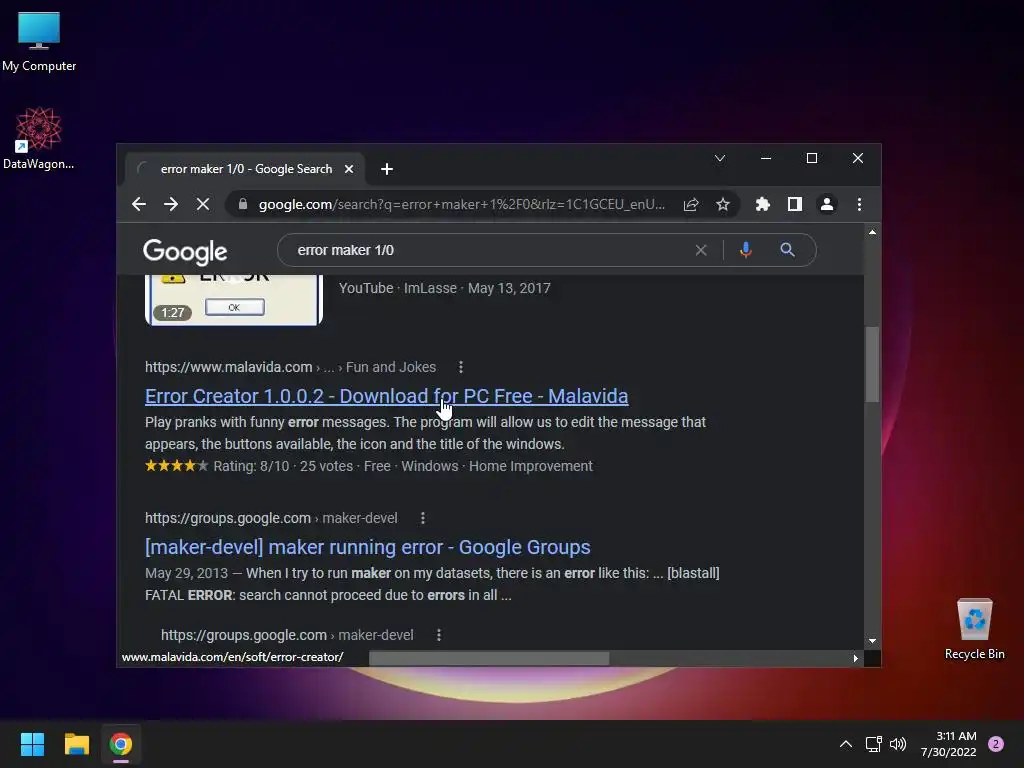Go forward with the forward arrow

(x=171, y=204)
